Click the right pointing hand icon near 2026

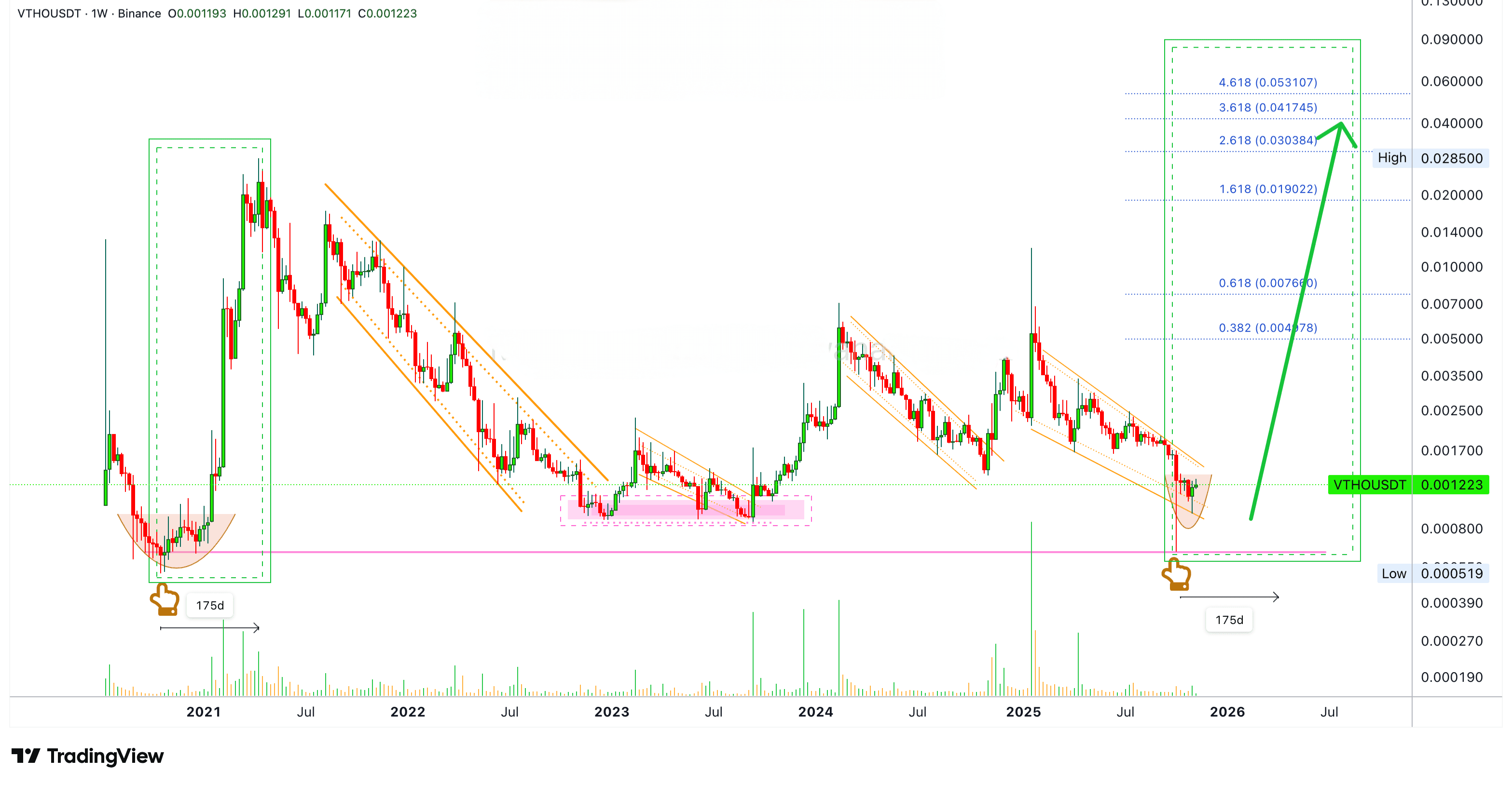tap(1176, 574)
